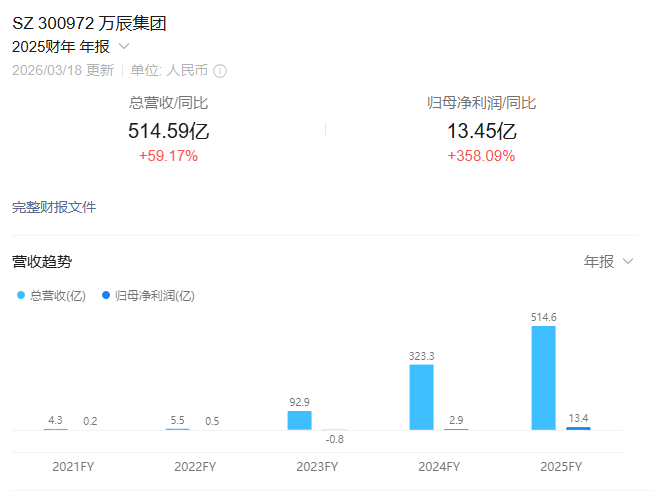
Task: Click the +358.09% net profit growth value
Action: [x=481, y=156]
